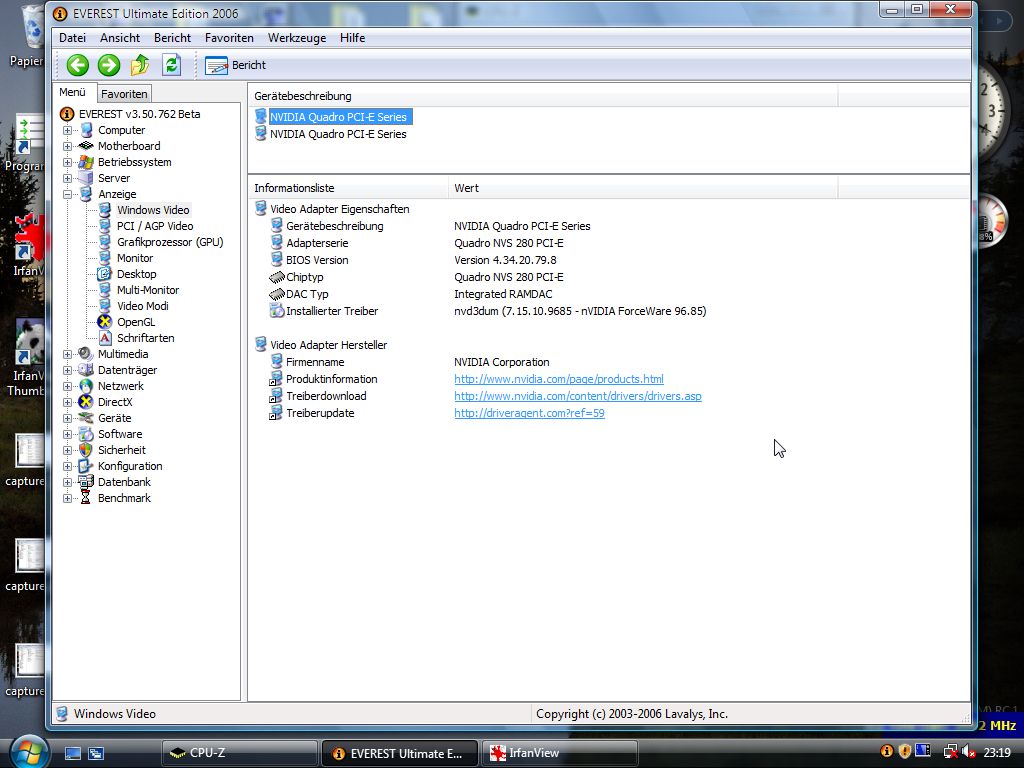This screenshot has height=768, width=1024.
Task: Expand the Motherboard tree node
Action: [x=67, y=146]
